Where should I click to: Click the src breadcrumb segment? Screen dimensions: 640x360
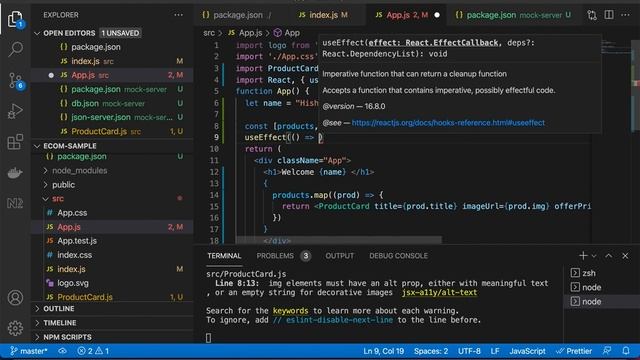(209, 33)
